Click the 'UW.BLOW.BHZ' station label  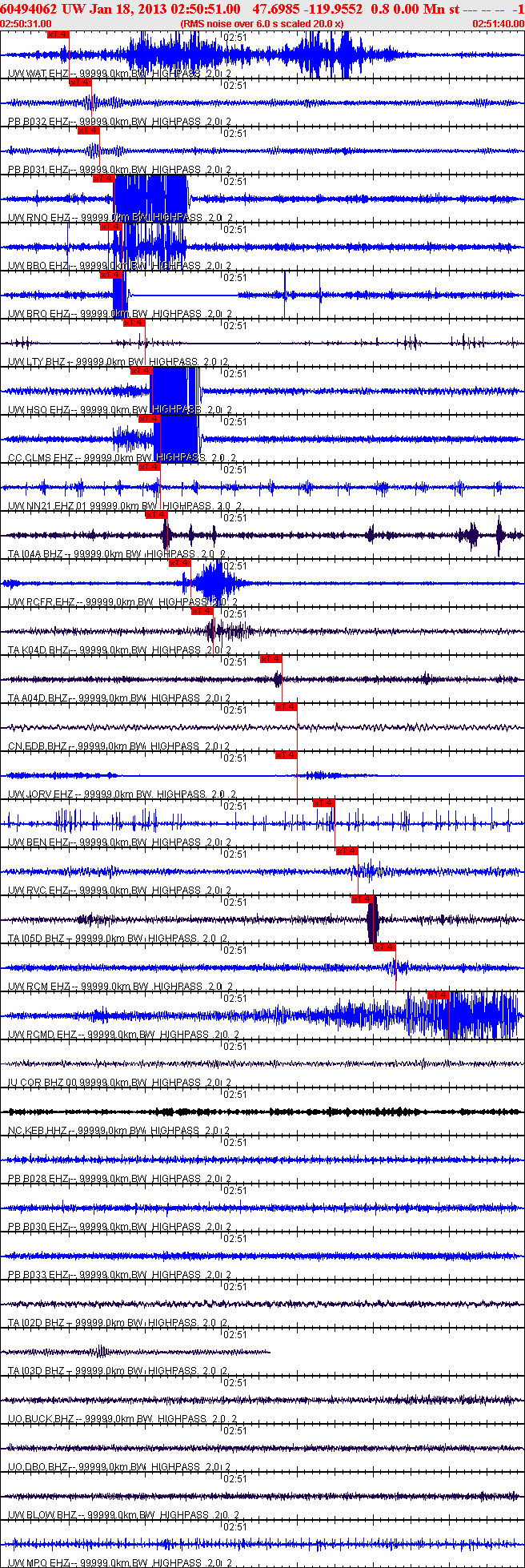point(42,1515)
